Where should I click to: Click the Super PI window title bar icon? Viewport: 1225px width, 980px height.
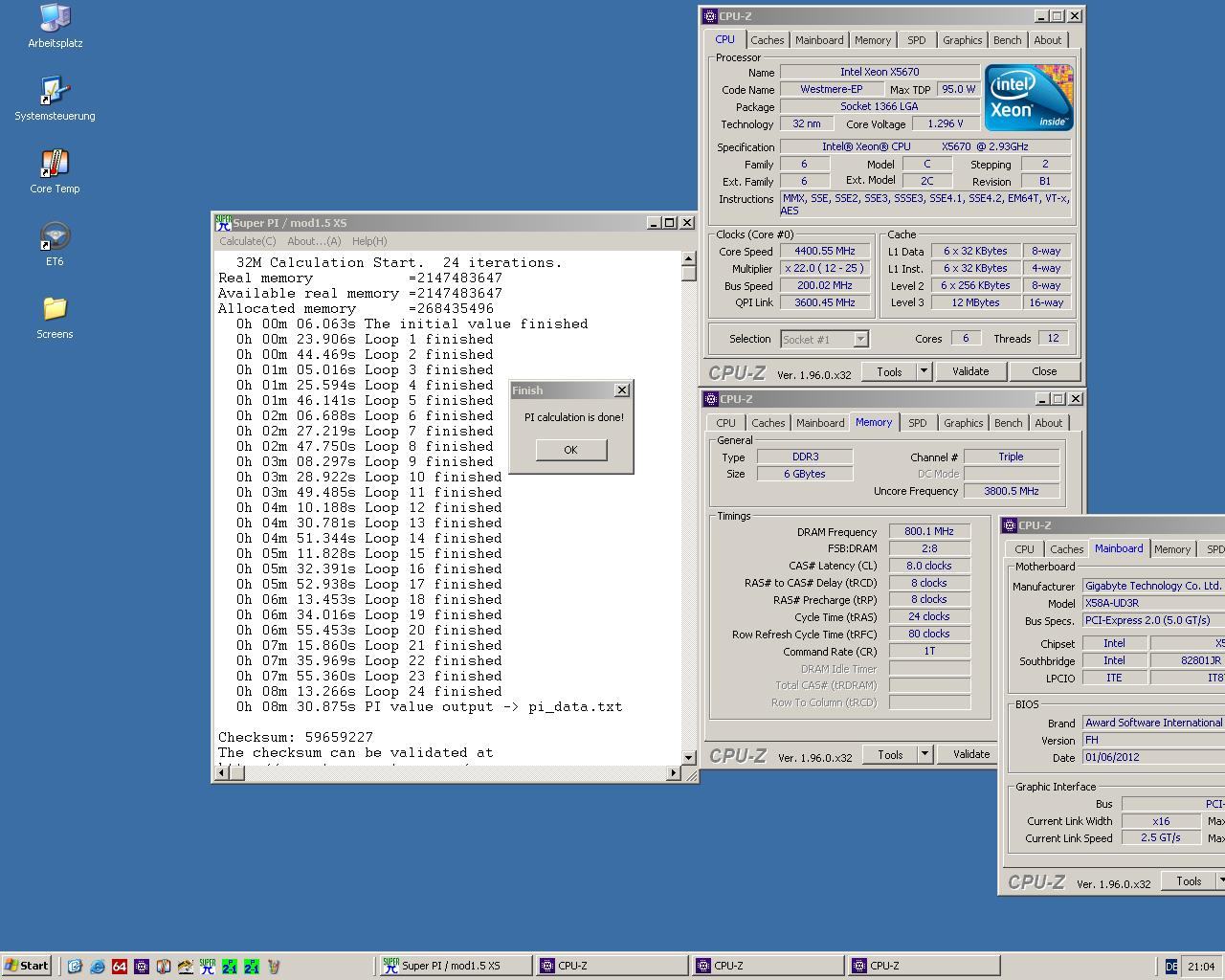click(x=223, y=222)
